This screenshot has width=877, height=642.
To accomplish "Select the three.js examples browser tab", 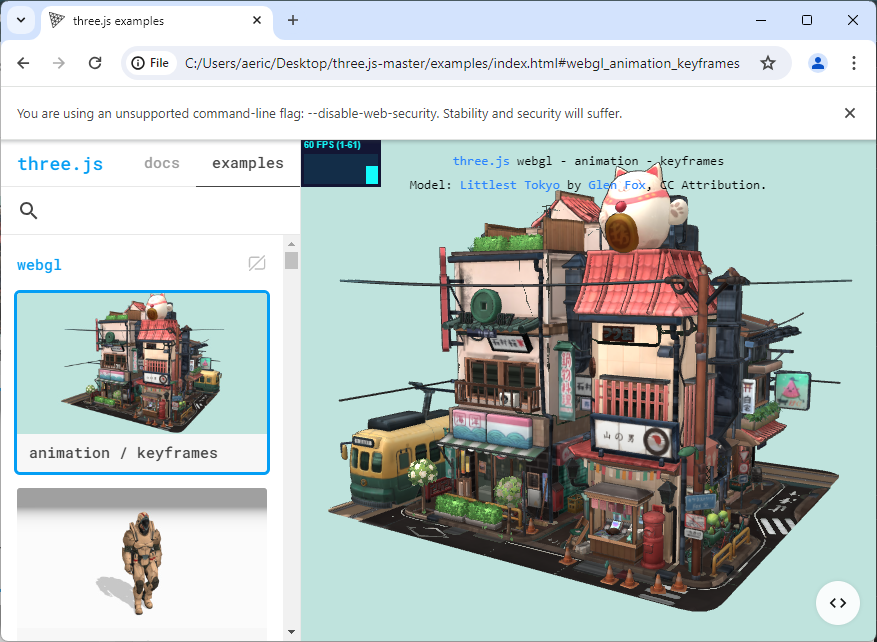I will (x=157, y=21).
